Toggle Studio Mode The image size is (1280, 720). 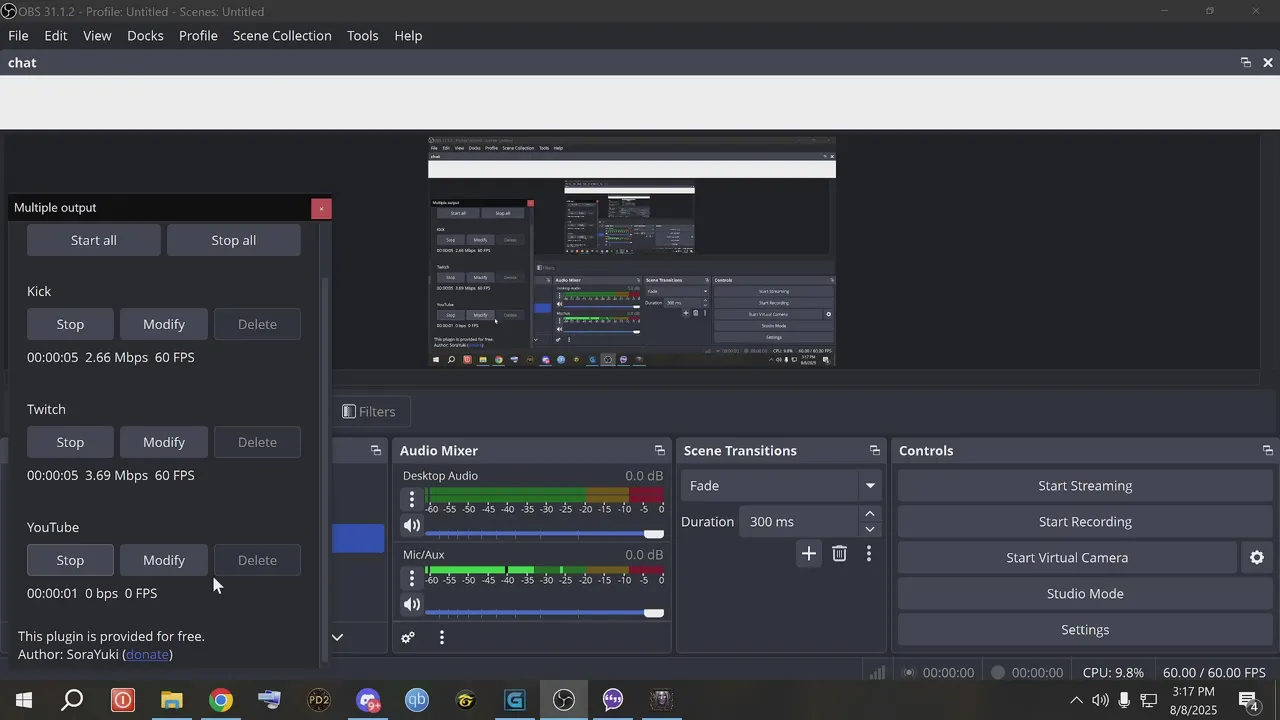[1085, 594]
